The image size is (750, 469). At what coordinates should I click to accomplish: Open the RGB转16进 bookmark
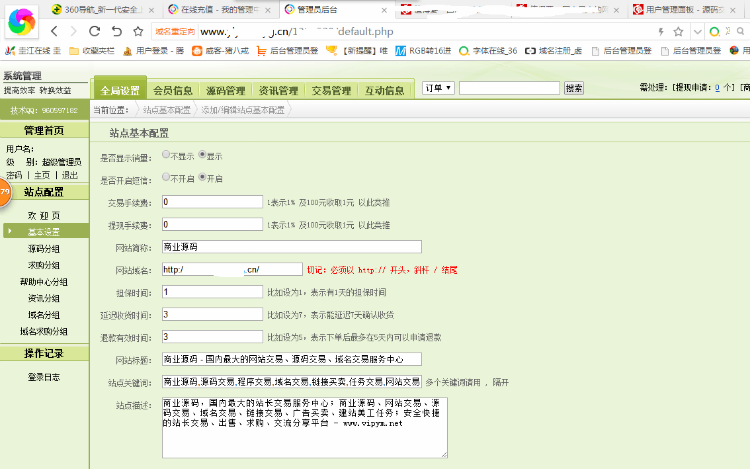431,51
